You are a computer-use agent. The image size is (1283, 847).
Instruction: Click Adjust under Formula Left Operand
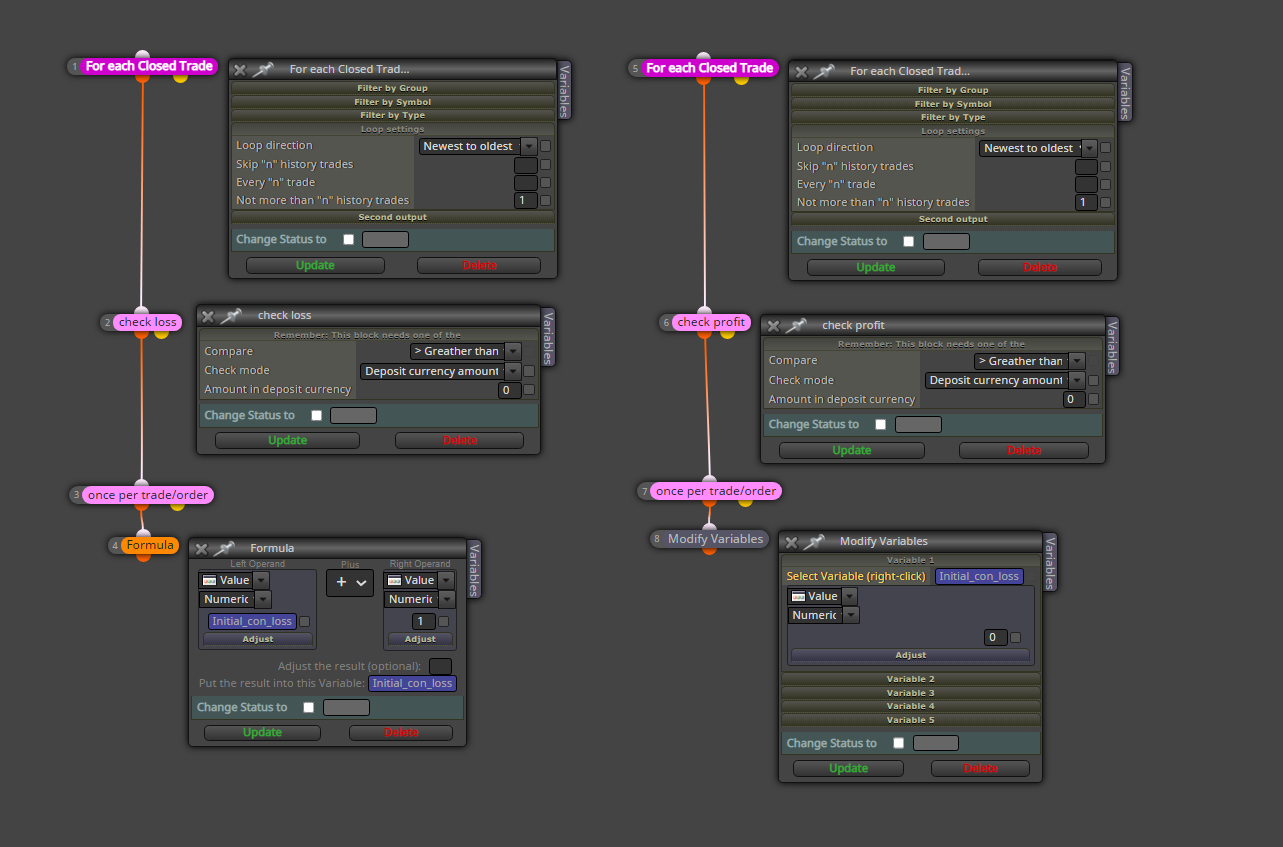257,639
